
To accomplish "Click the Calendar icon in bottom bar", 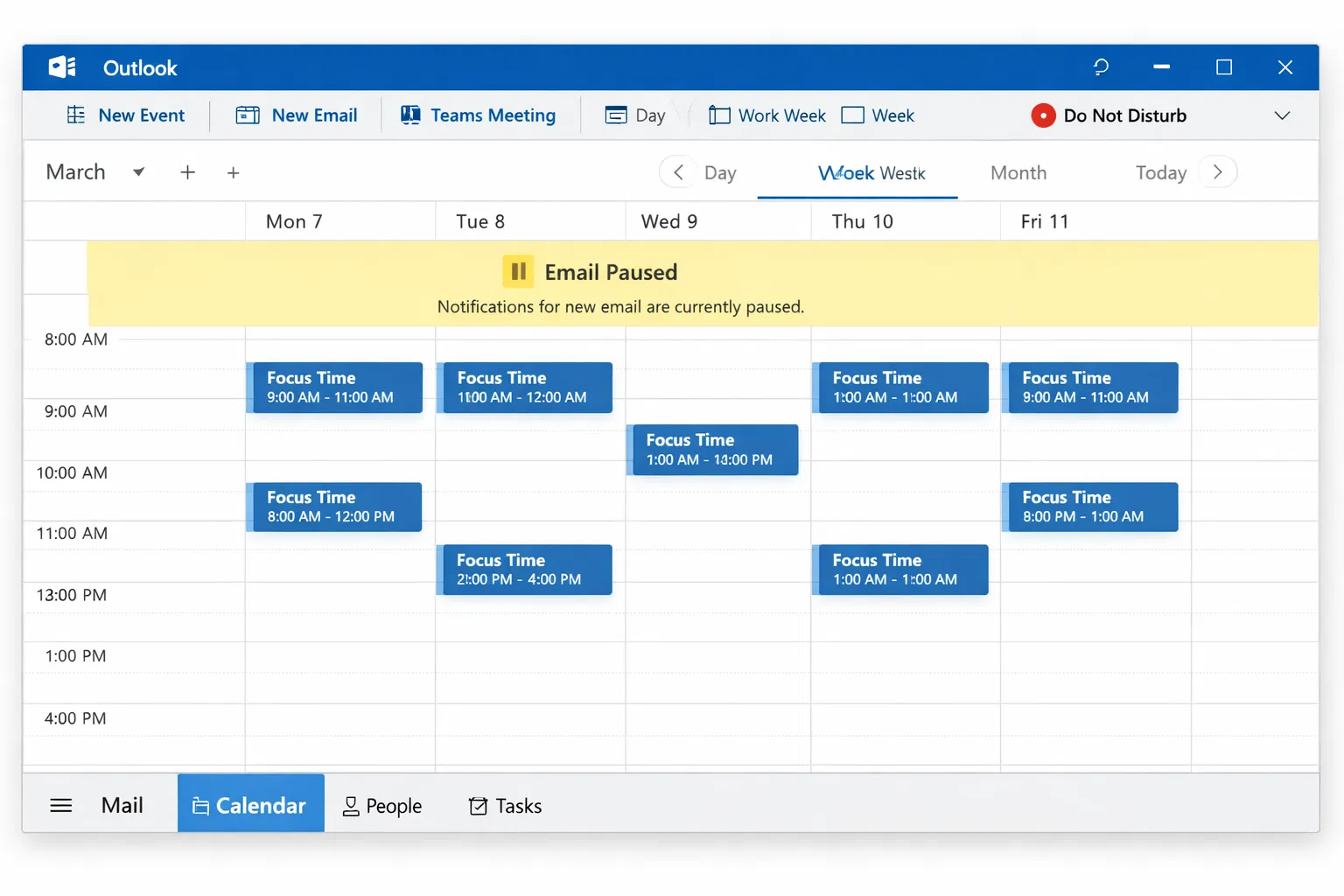I will point(200,806).
